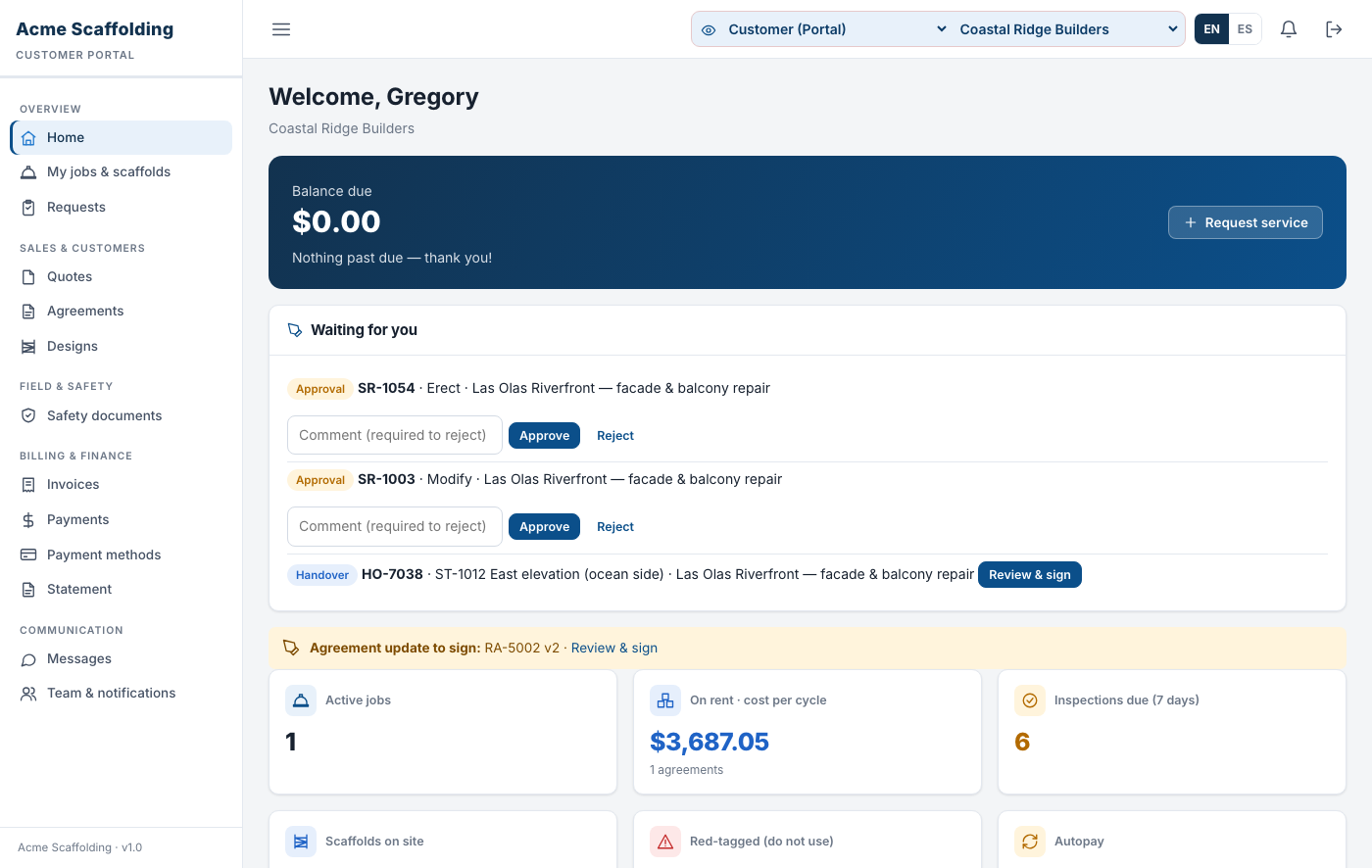The height and width of the screenshot is (868, 1372).
Task: Click the comment field for SR-1054
Action: pyautogui.click(x=395, y=435)
